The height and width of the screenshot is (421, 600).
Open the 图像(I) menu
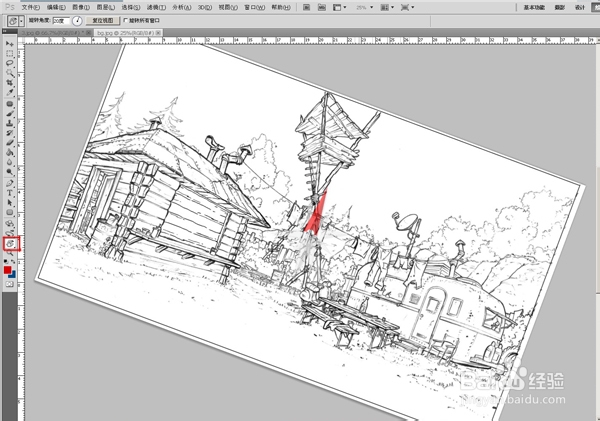[81, 7]
